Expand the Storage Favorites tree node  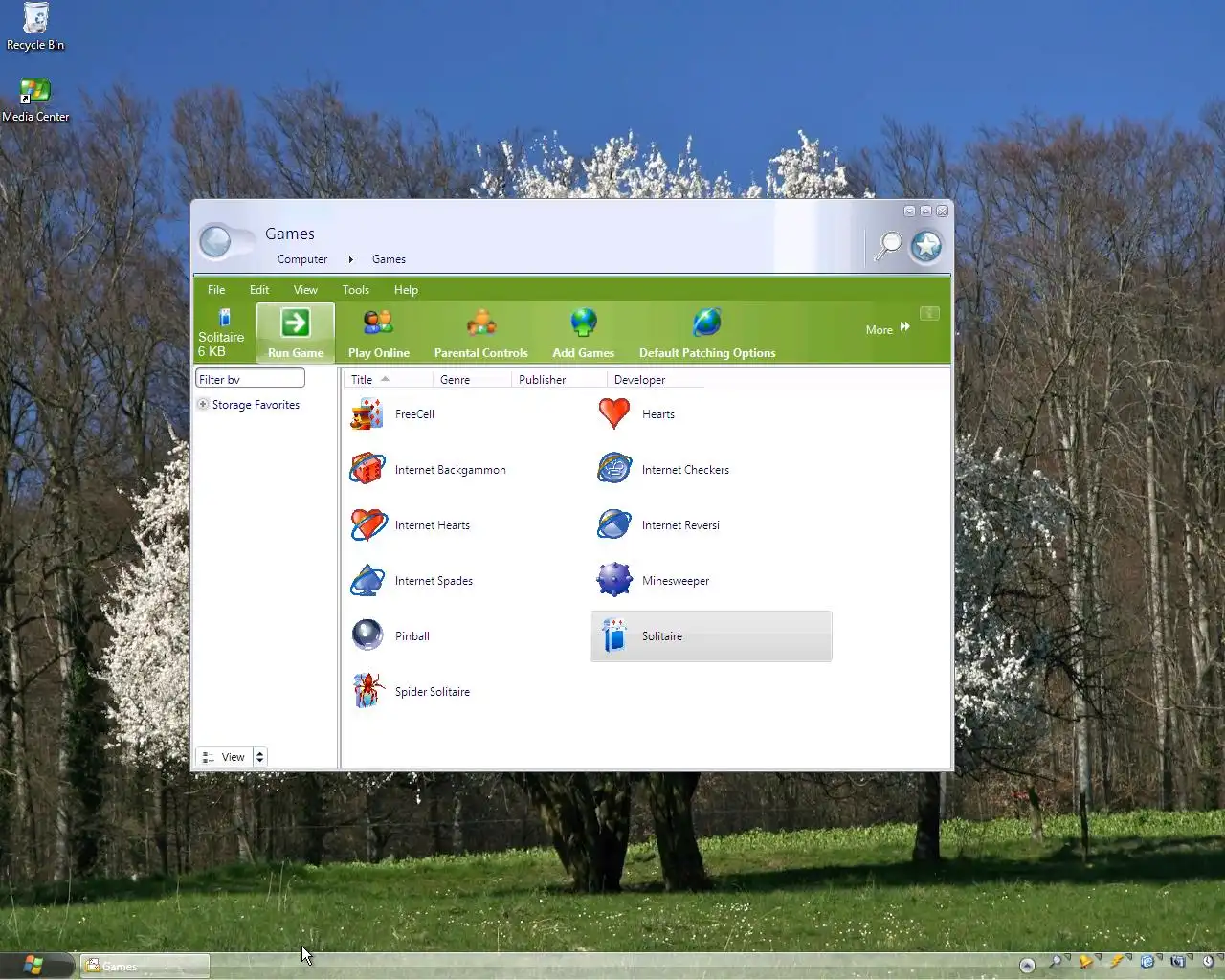click(x=203, y=405)
